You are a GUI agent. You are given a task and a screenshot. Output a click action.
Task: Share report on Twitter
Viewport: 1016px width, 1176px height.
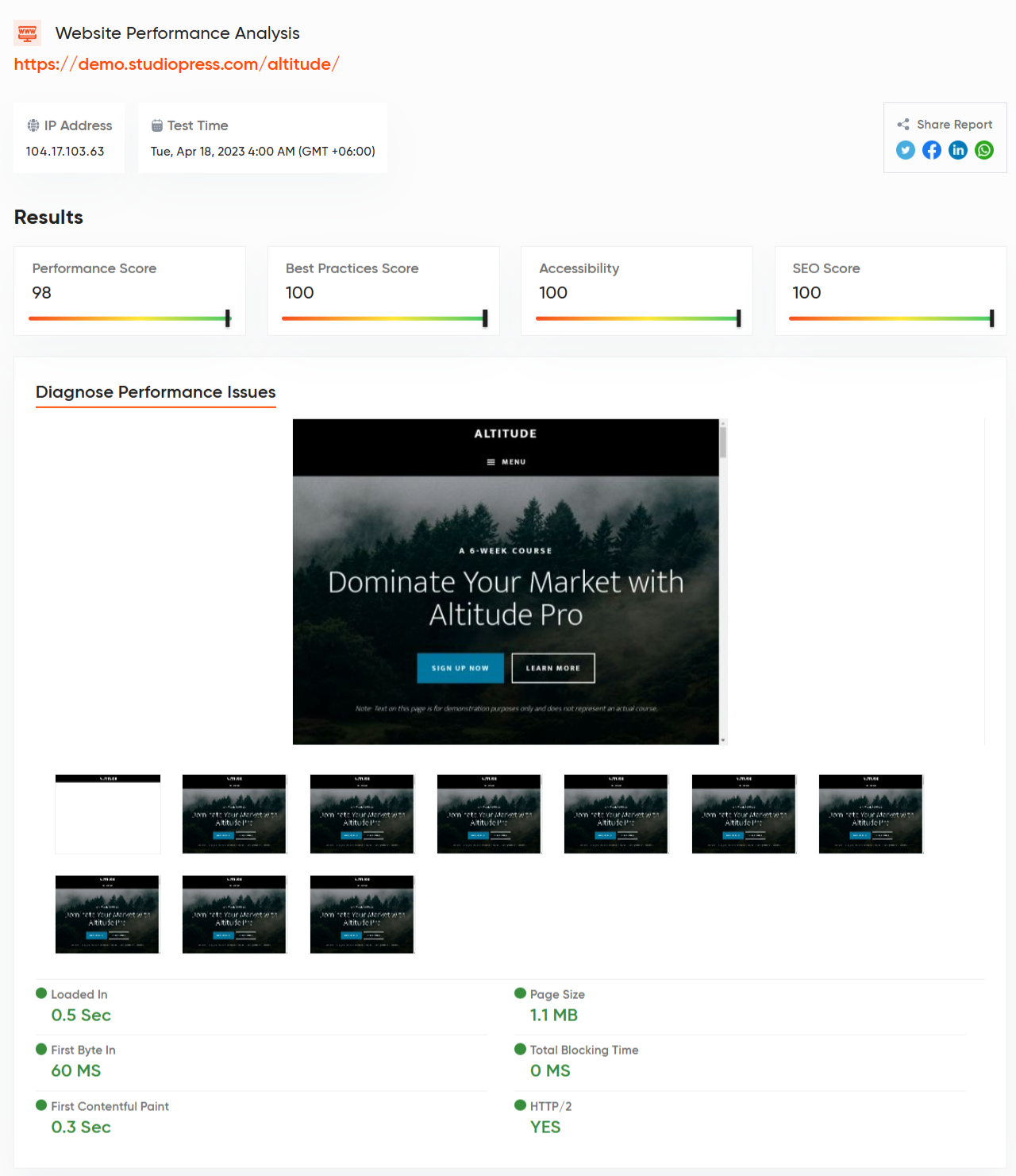[906, 150]
